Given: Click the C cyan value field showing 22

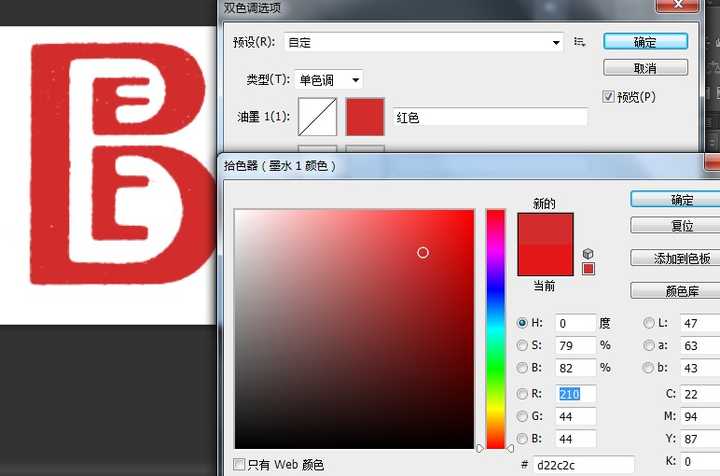Looking at the screenshot, I should 700,394.
